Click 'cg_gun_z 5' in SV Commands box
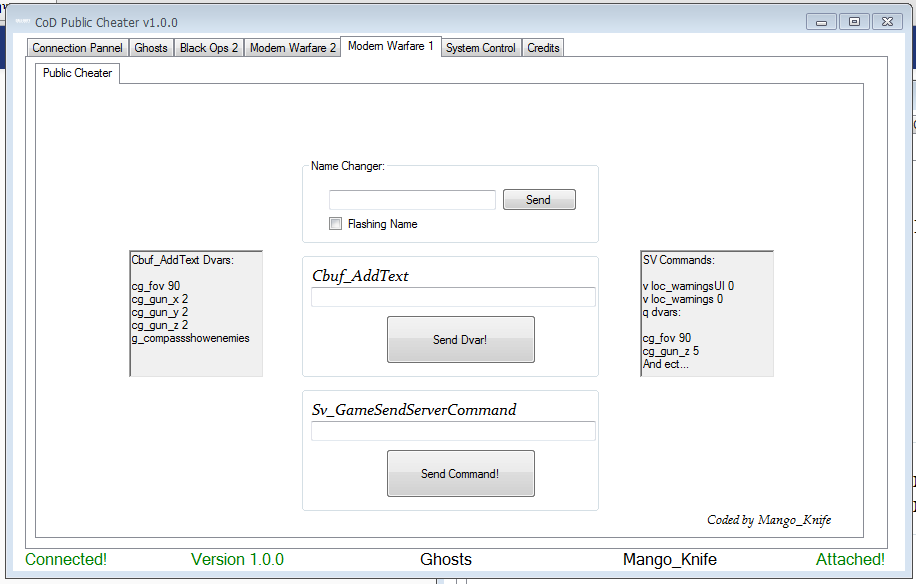Image resolution: width=916 pixels, height=584 pixels. [x=671, y=351]
